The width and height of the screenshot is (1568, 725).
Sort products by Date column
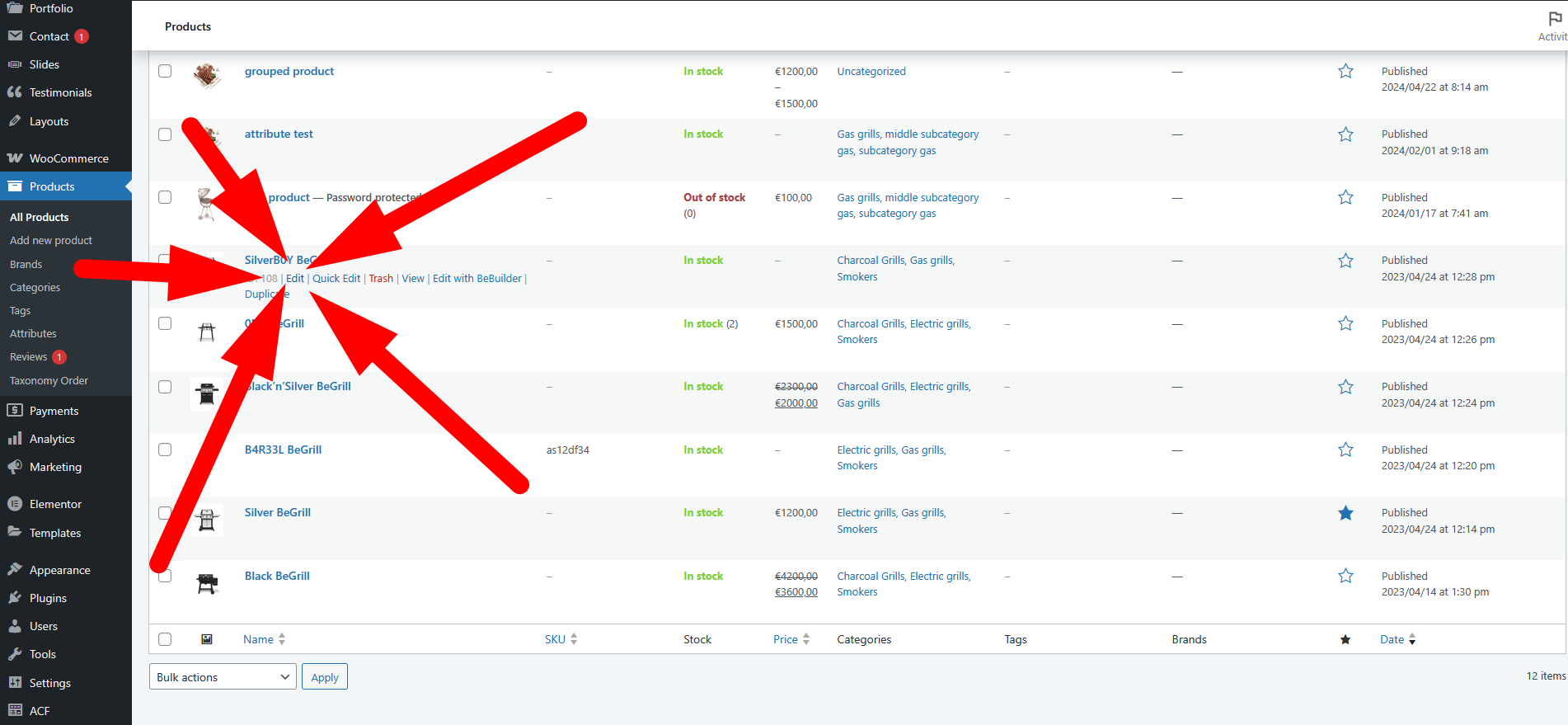point(1398,639)
